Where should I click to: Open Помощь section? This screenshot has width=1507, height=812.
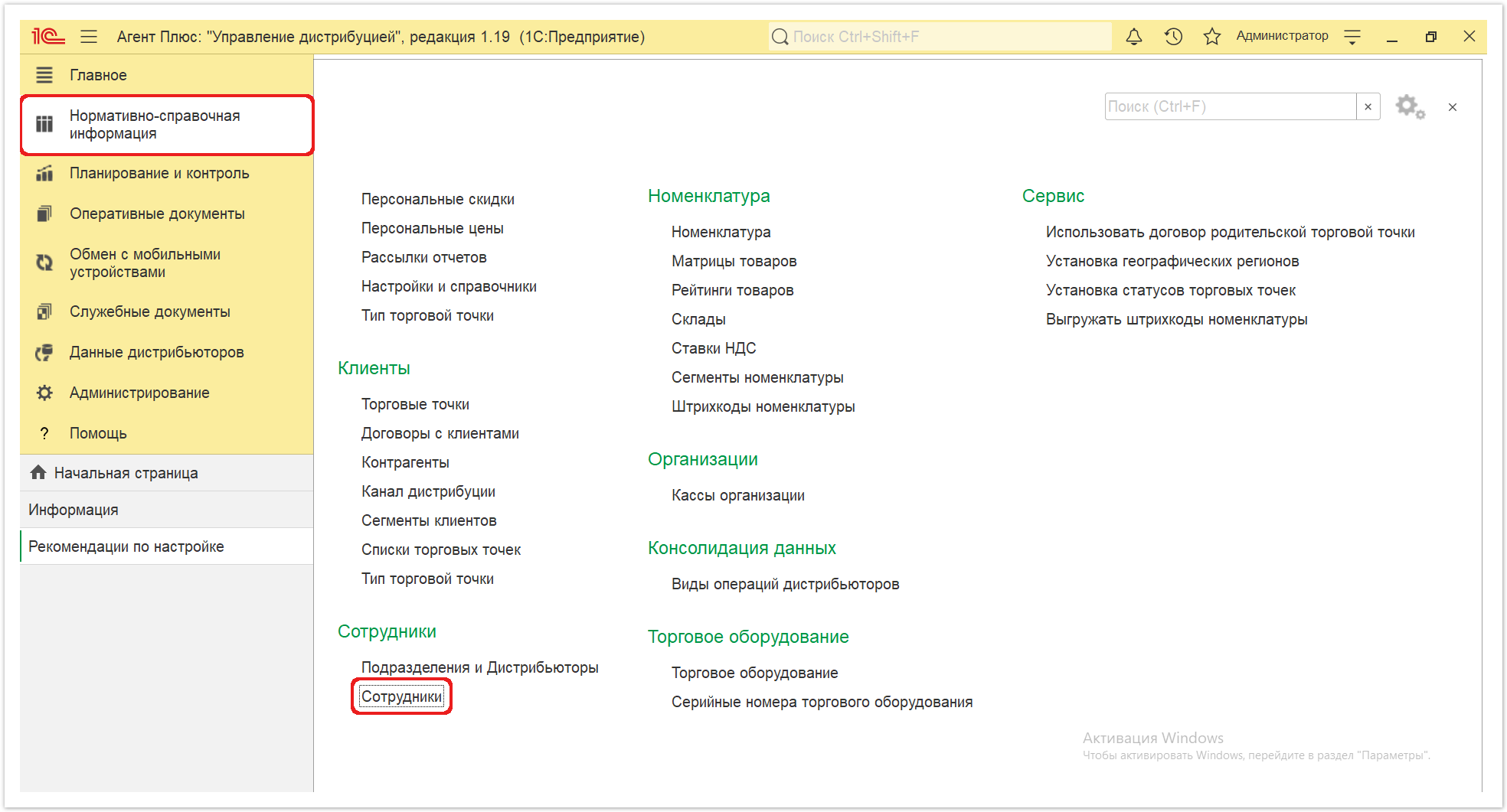167,433
